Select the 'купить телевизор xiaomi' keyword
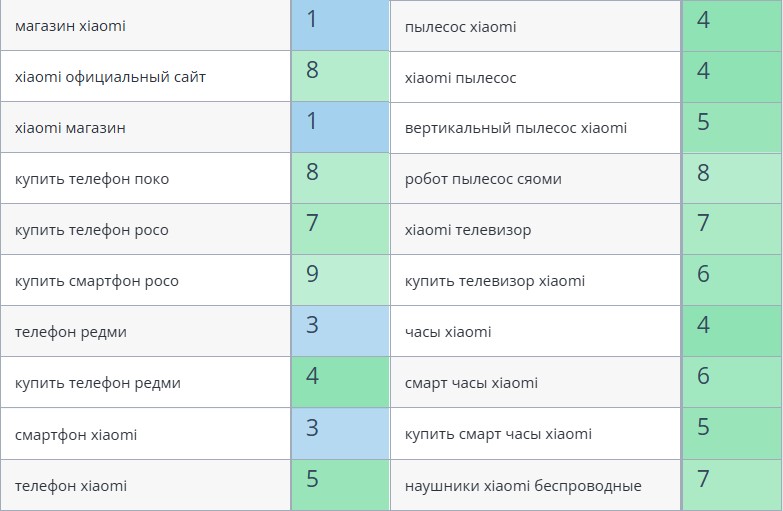 tap(495, 281)
